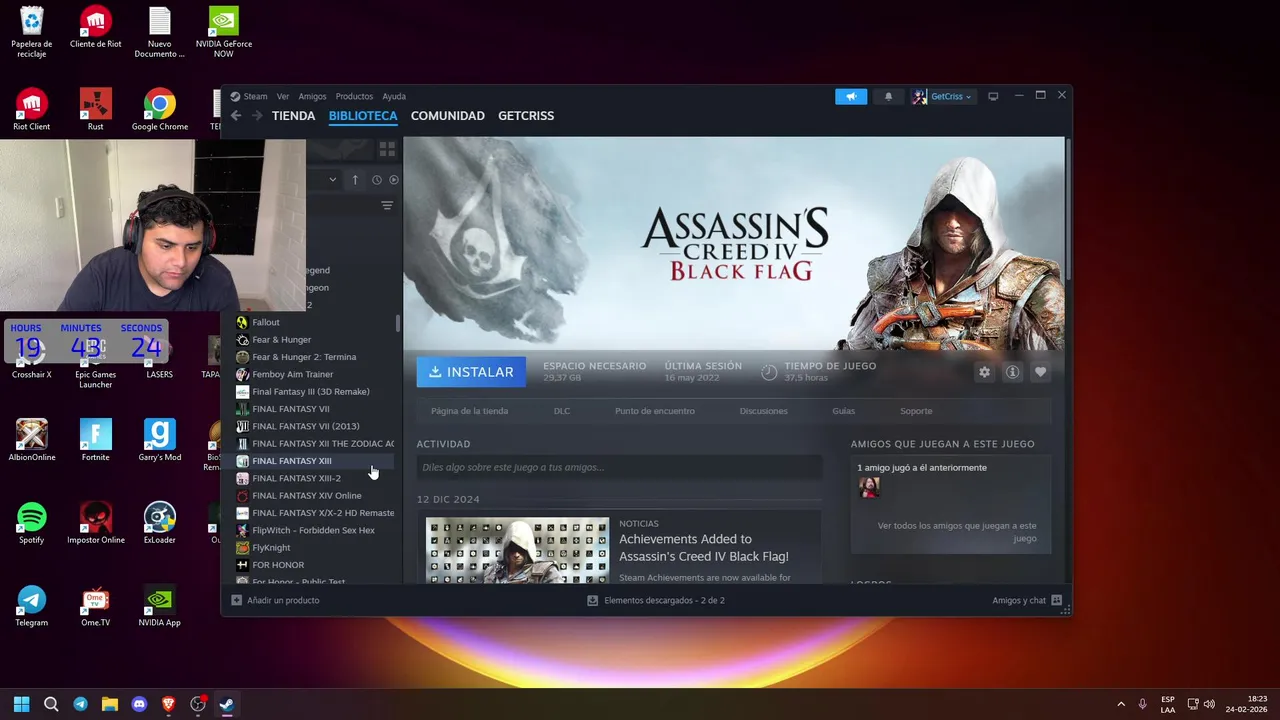Open Fortnite desktop shortcut
The height and width of the screenshot is (720, 1280).
(x=96, y=440)
